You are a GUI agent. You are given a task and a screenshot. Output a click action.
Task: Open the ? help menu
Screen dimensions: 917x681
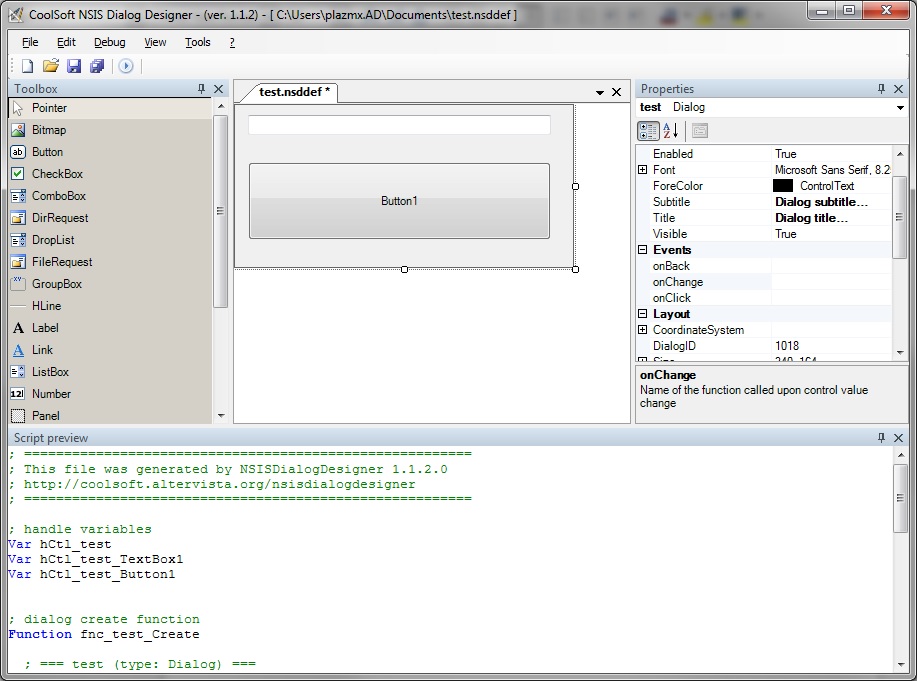click(x=232, y=42)
